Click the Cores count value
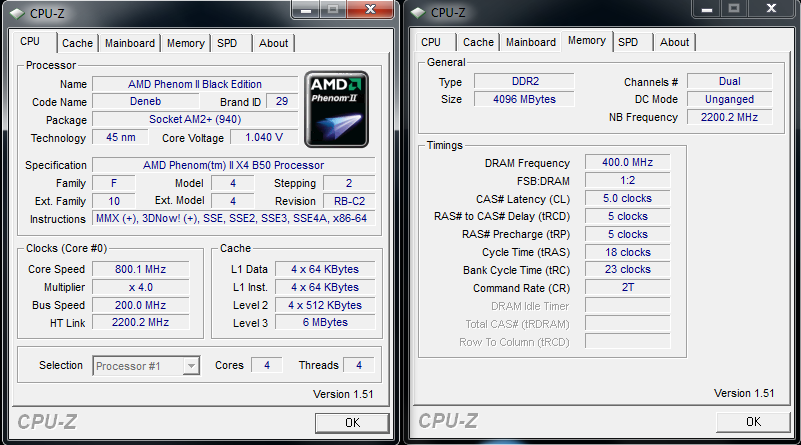 click(x=267, y=365)
